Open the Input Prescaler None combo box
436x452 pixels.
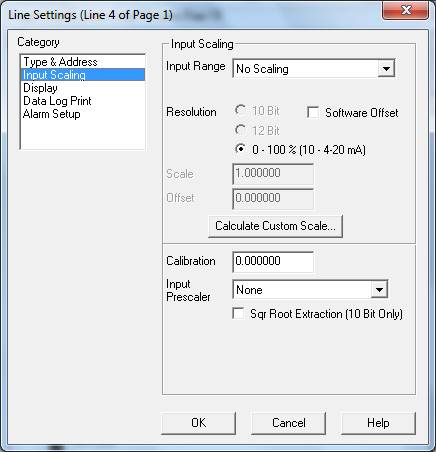310,290
